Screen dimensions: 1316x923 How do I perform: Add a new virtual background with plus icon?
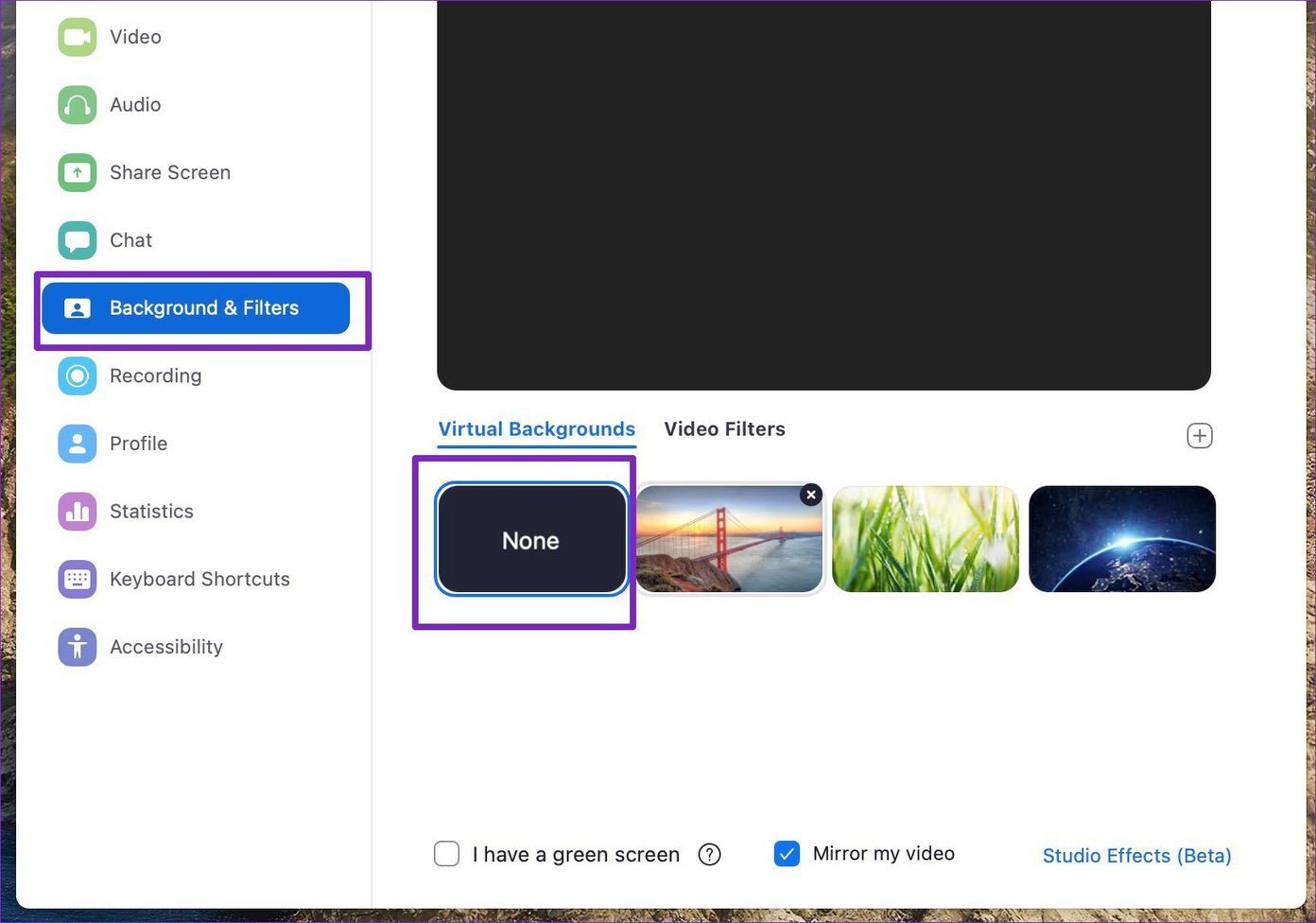click(x=1200, y=436)
